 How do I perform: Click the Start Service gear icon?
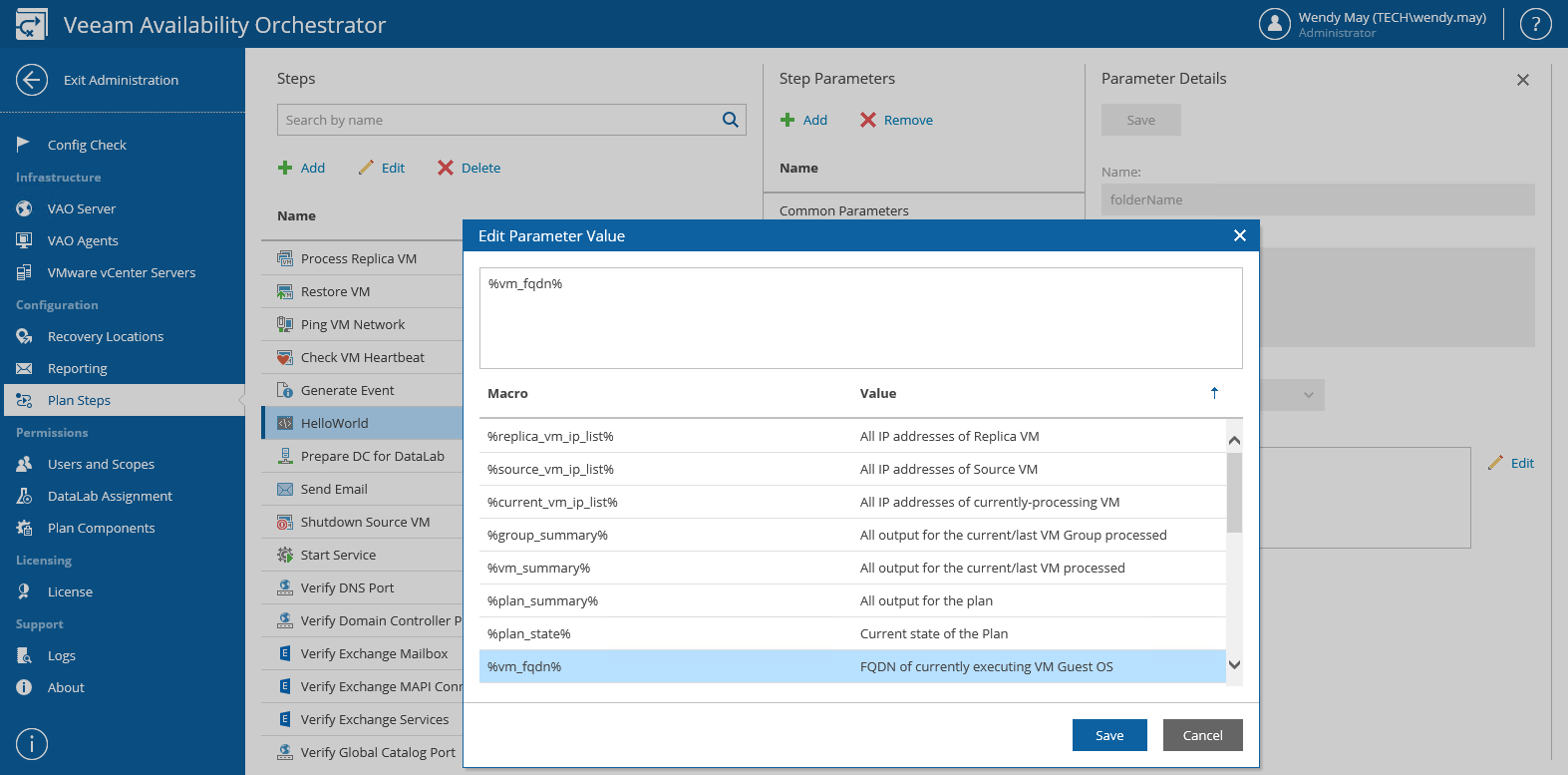click(x=285, y=555)
